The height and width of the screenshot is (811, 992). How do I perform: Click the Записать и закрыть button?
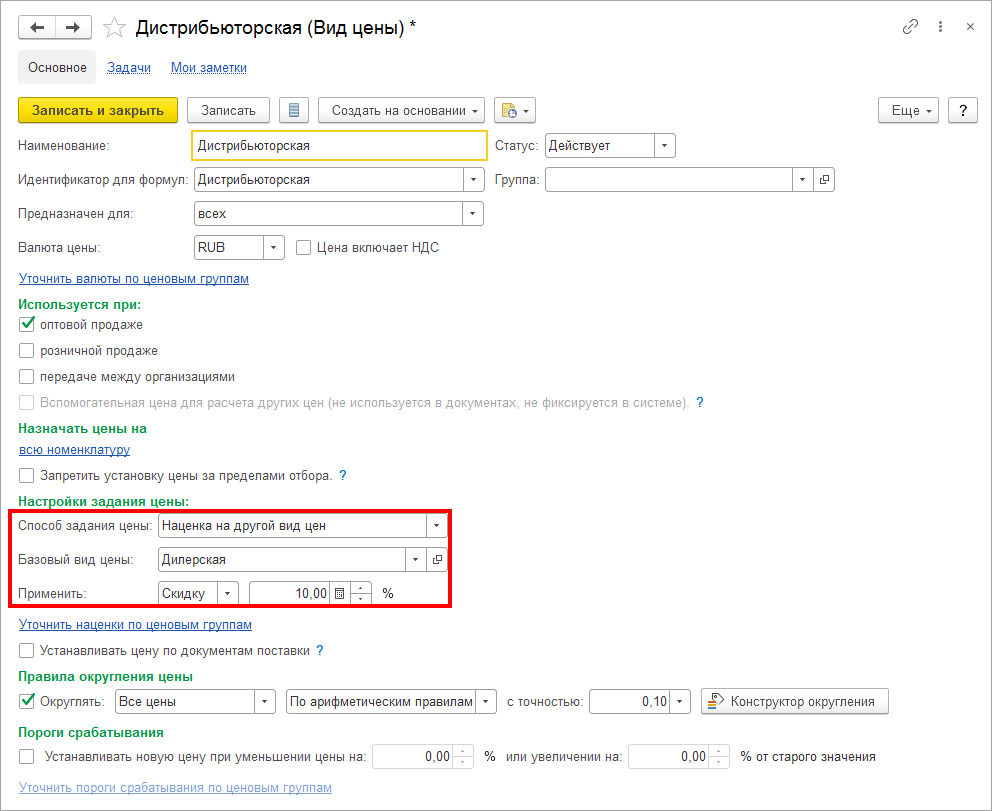[x=98, y=111]
